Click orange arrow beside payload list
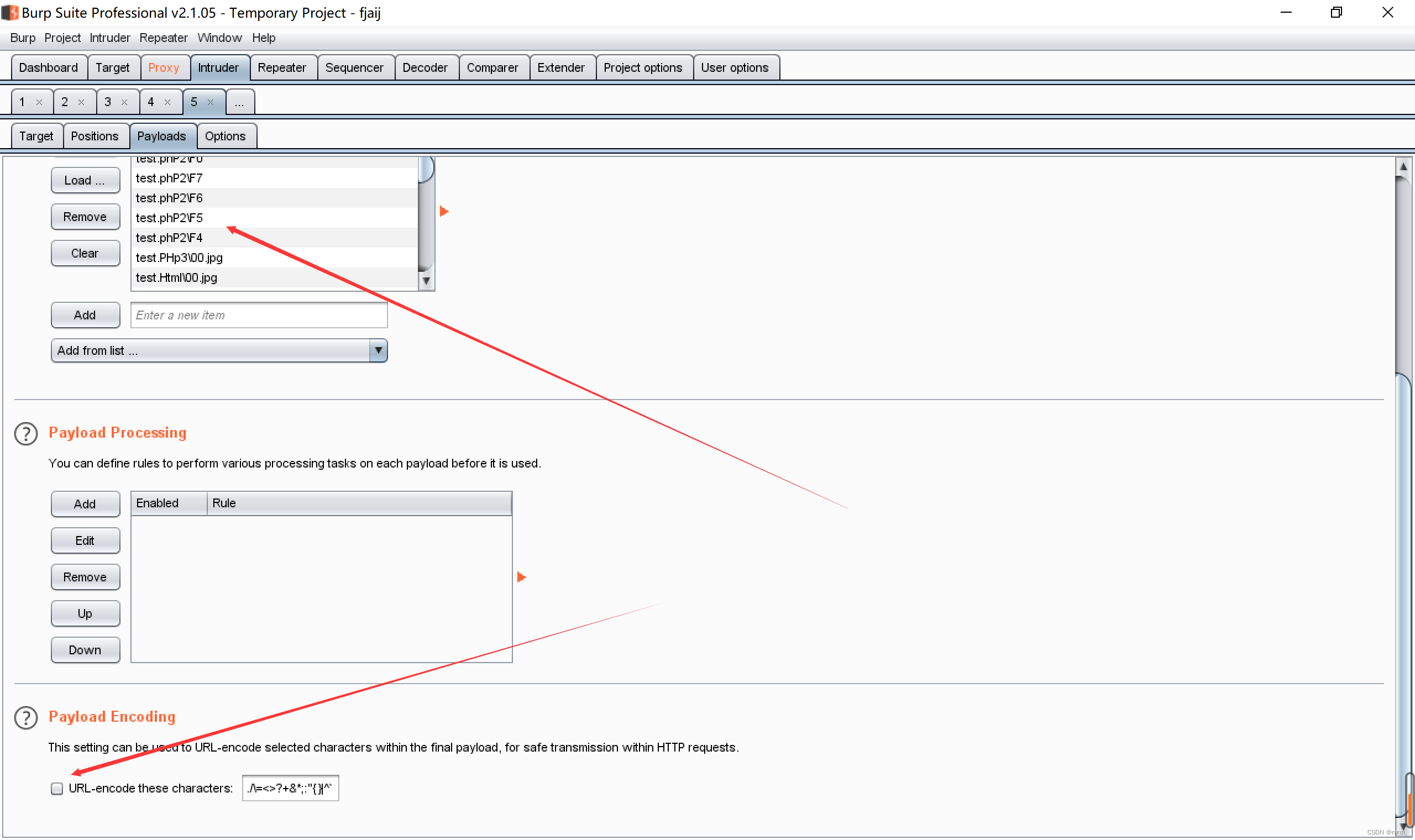Viewport: 1415px width, 840px height. [444, 211]
